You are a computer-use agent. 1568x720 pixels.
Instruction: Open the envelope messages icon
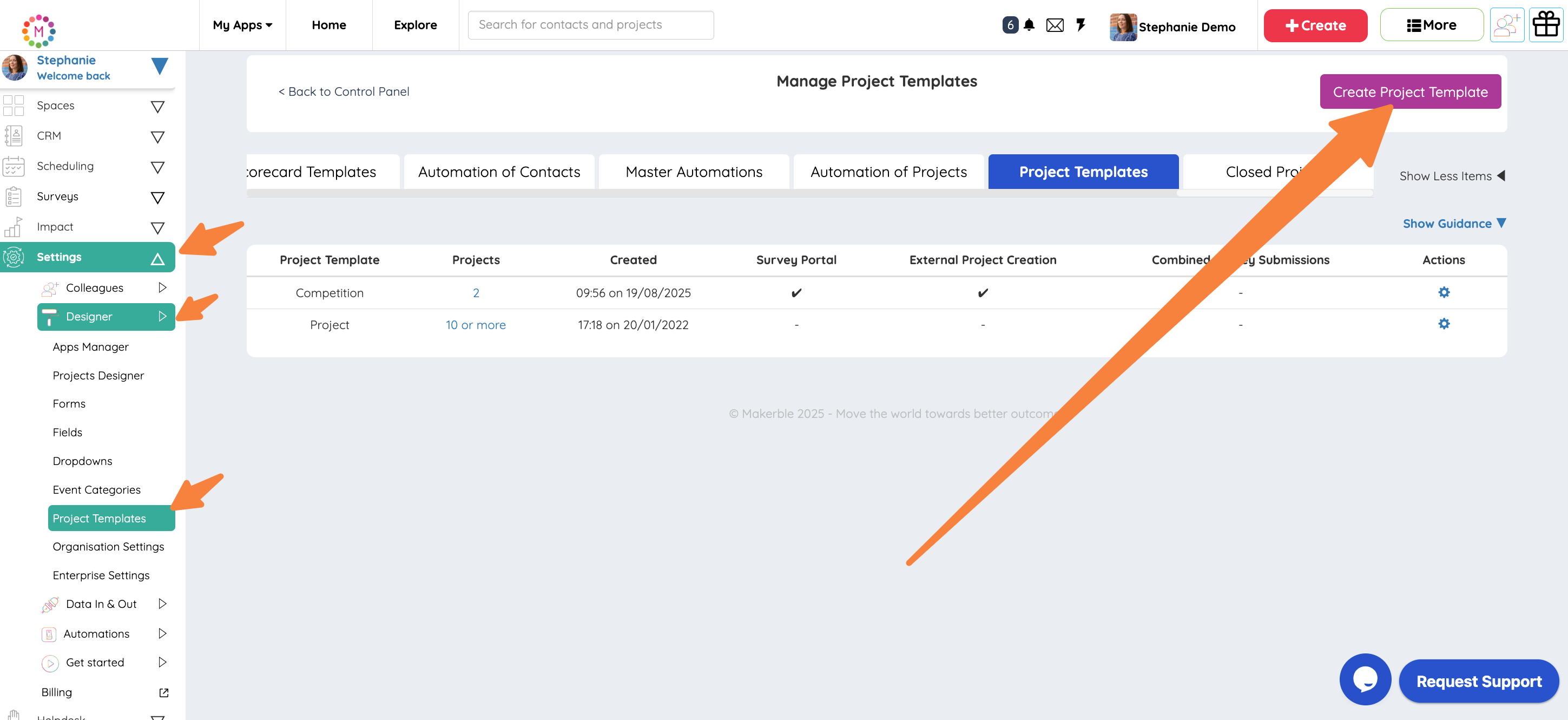1055,25
